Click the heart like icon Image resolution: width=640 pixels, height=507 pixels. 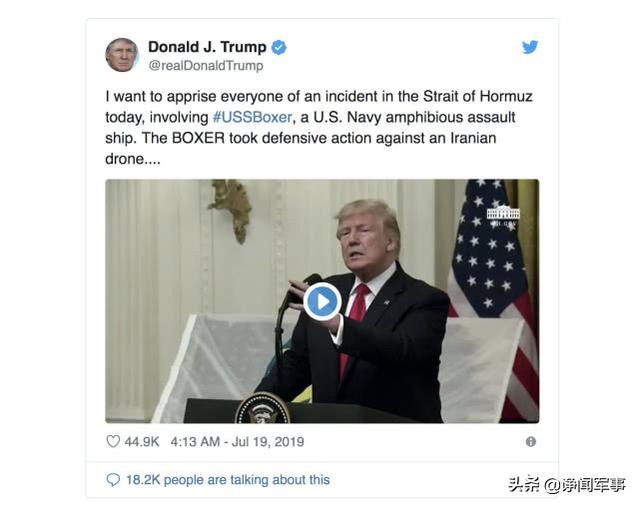click(x=113, y=441)
